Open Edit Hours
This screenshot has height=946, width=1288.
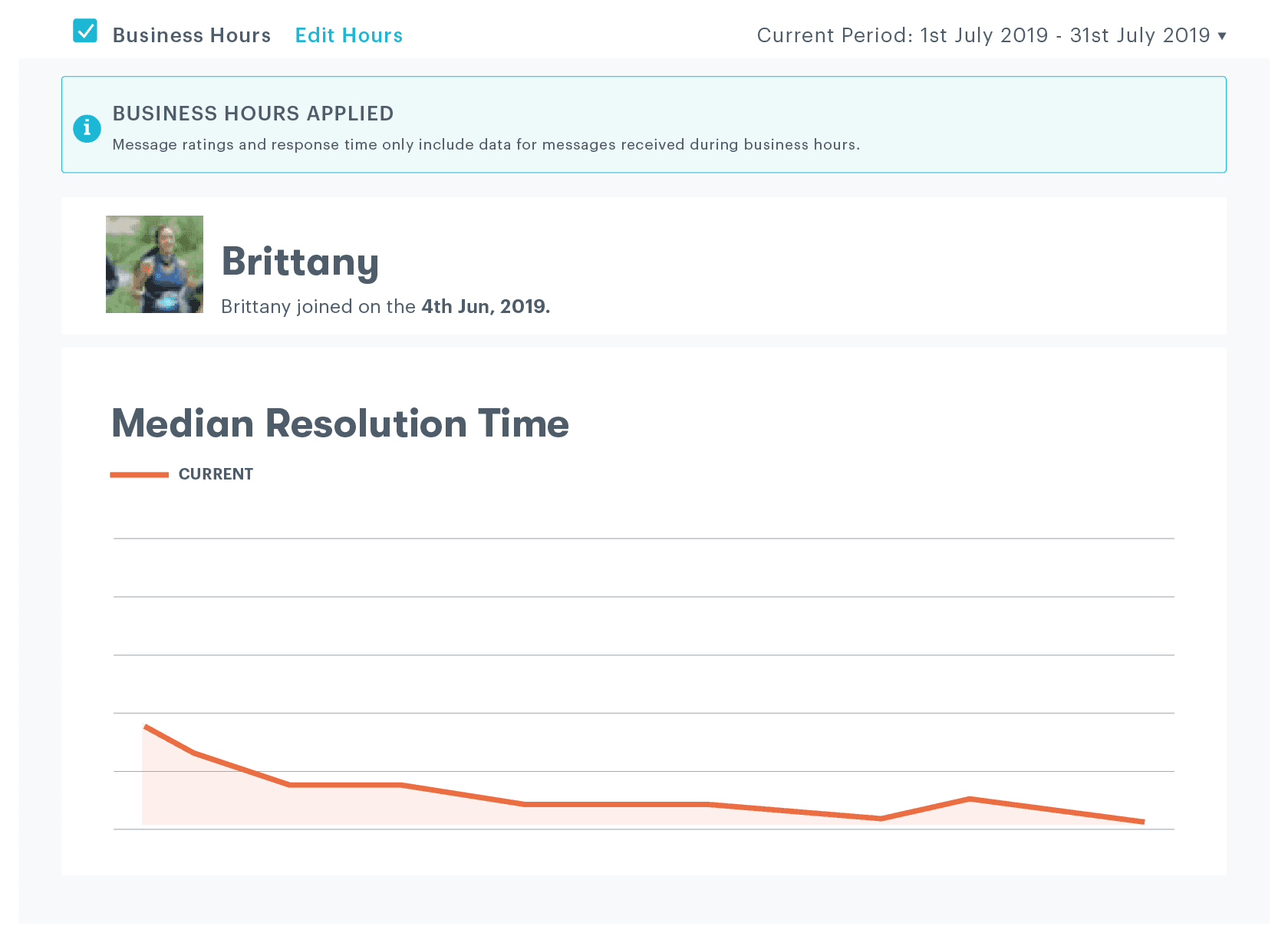(348, 35)
